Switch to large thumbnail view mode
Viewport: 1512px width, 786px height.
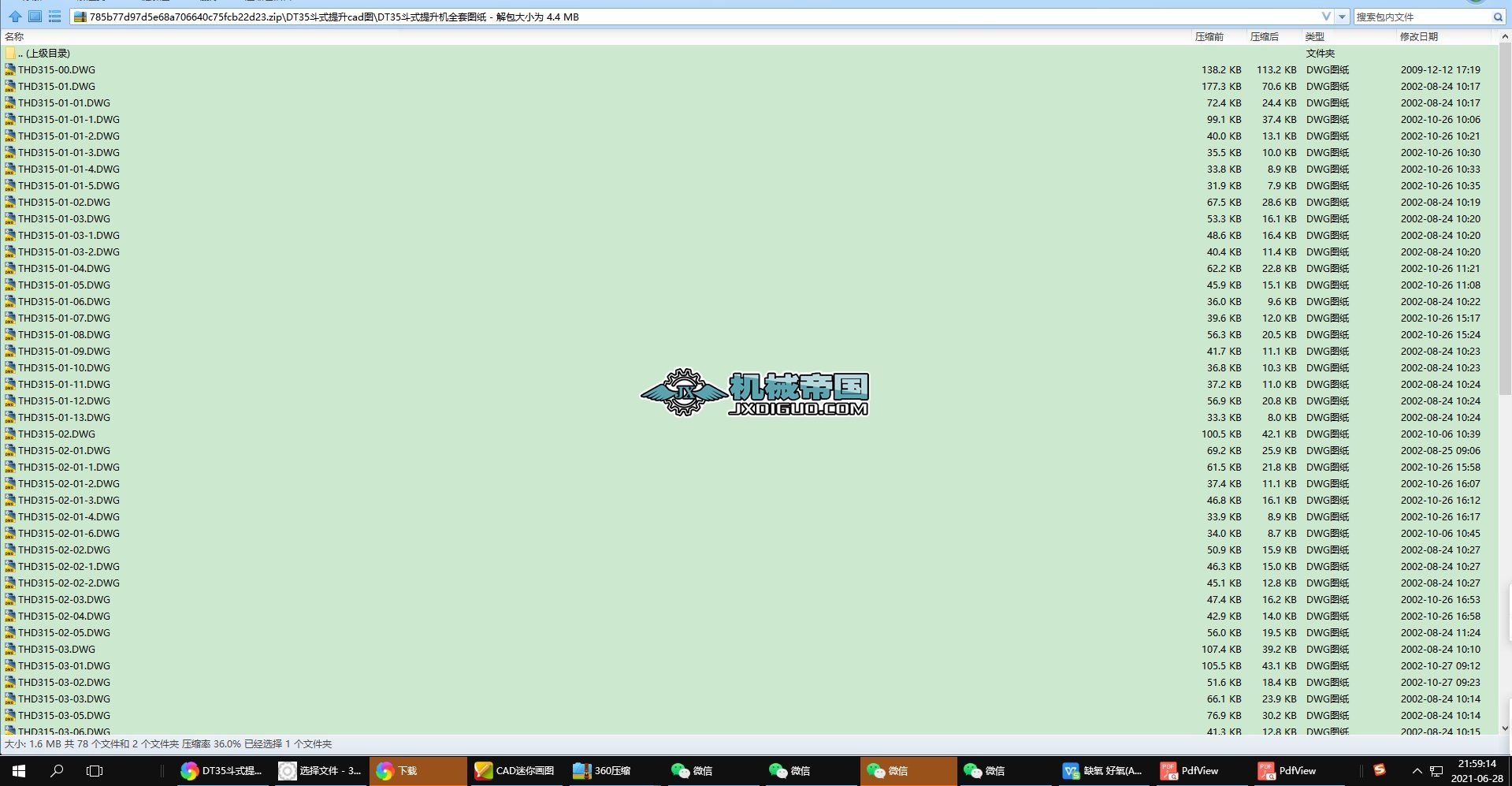coord(33,16)
